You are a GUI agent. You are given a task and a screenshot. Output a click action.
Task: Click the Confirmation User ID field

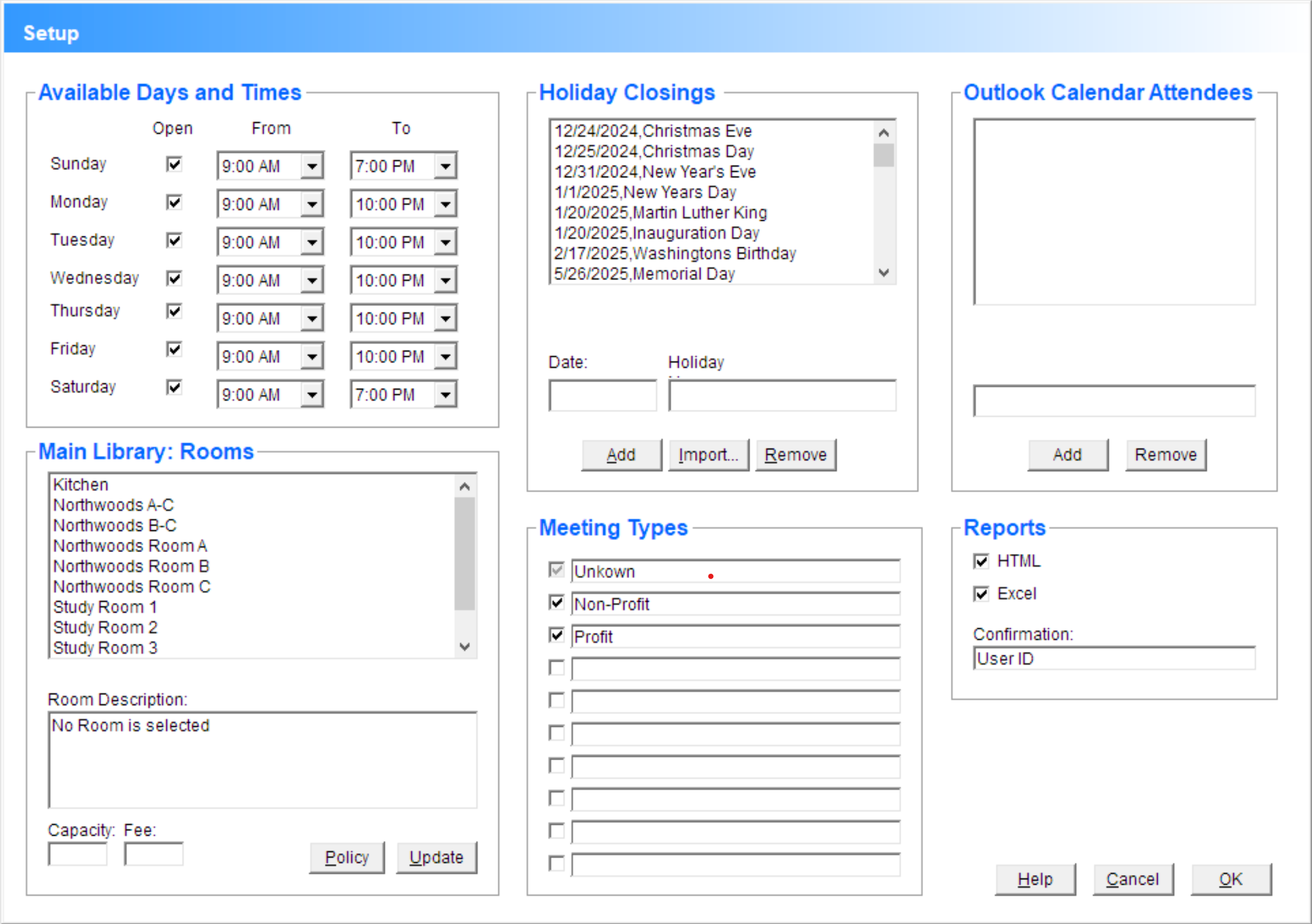coord(1114,659)
